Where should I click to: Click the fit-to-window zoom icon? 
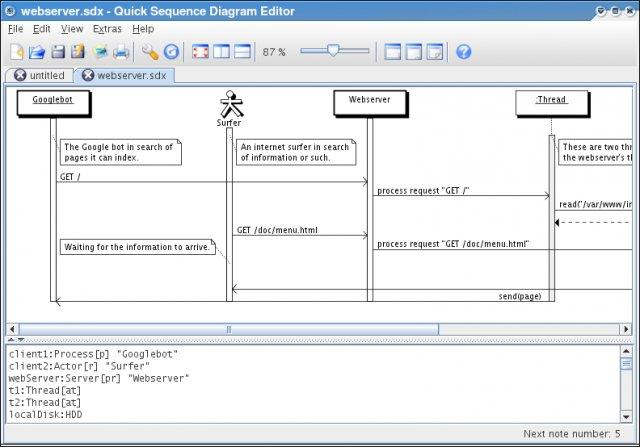pyautogui.click(x=200, y=52)
